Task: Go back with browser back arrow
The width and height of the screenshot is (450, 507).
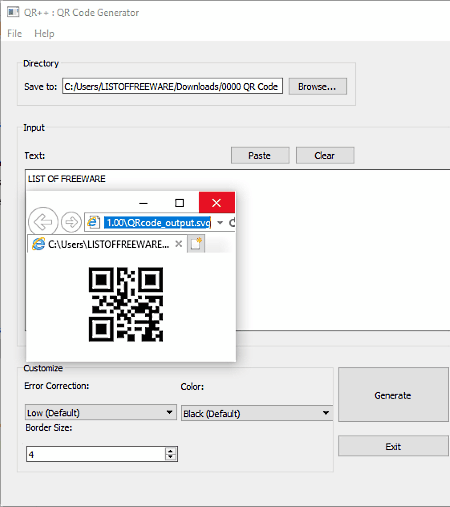Action: (x=43, y=222)
